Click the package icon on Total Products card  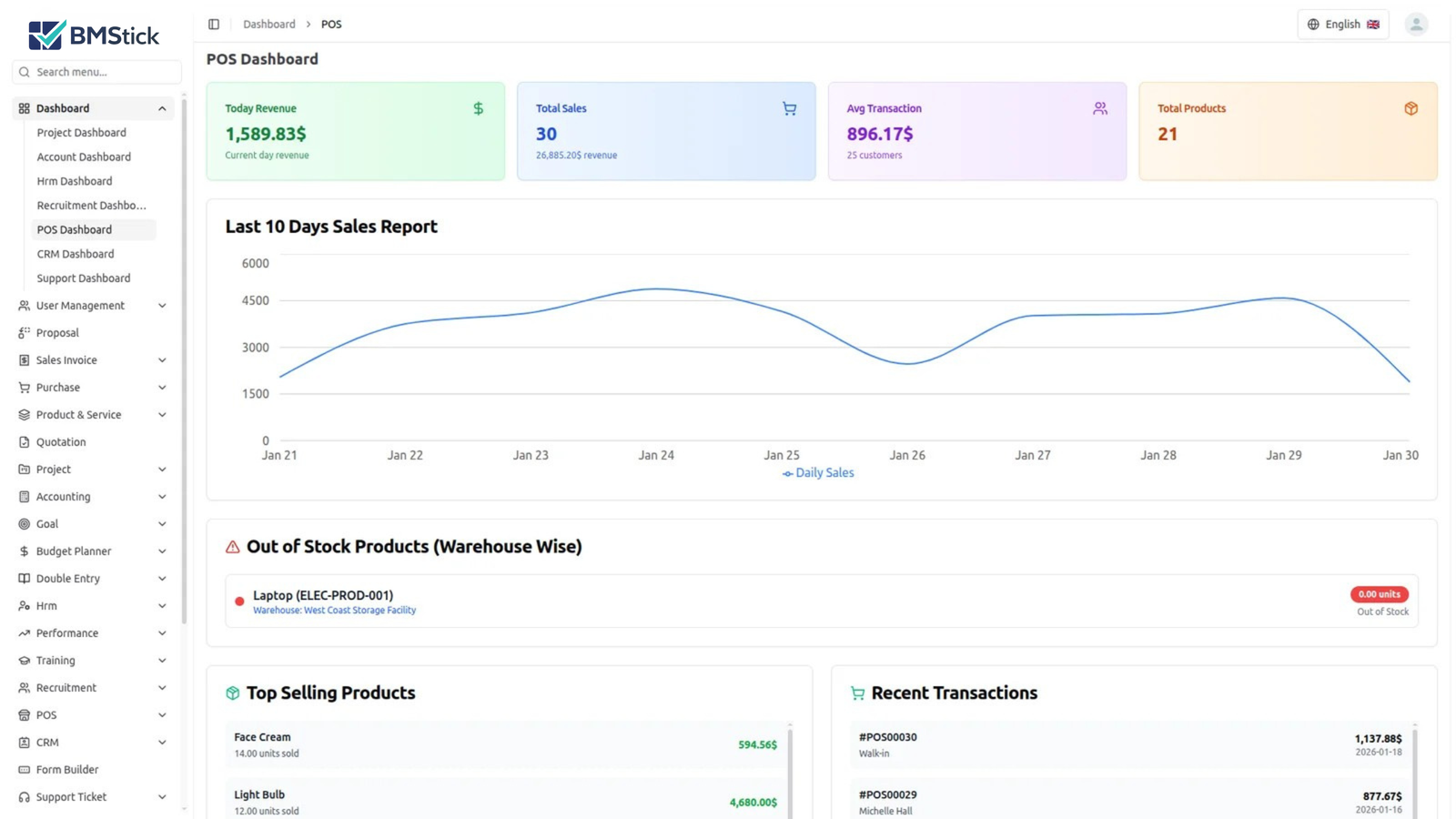tap(1410, 107)
